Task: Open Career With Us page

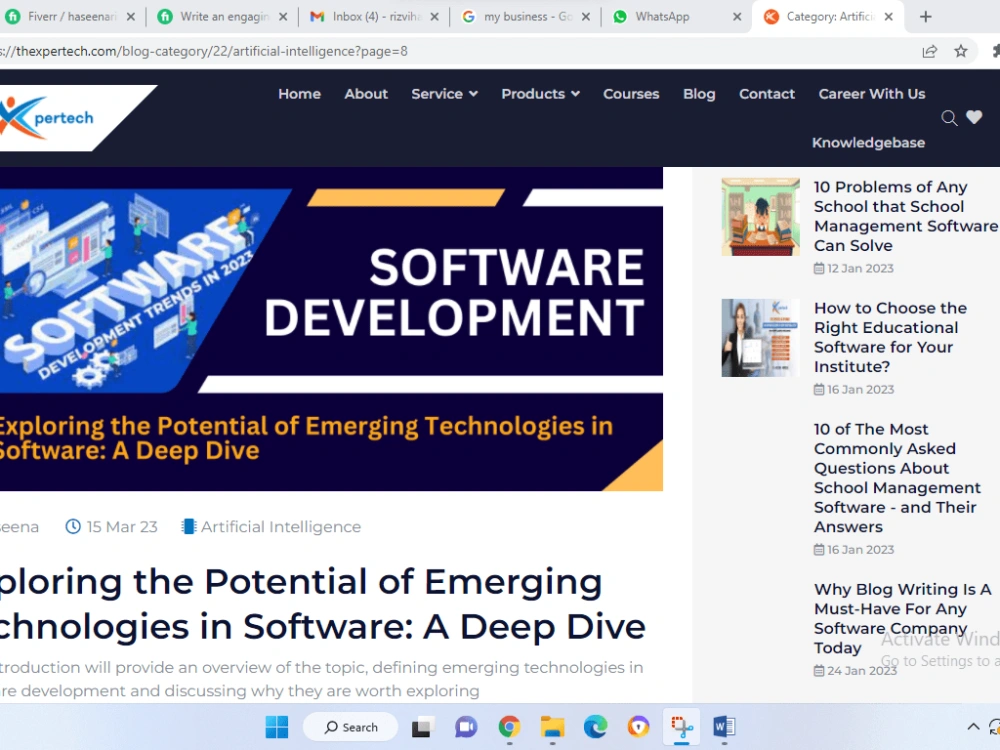Action: click(872, 94)
